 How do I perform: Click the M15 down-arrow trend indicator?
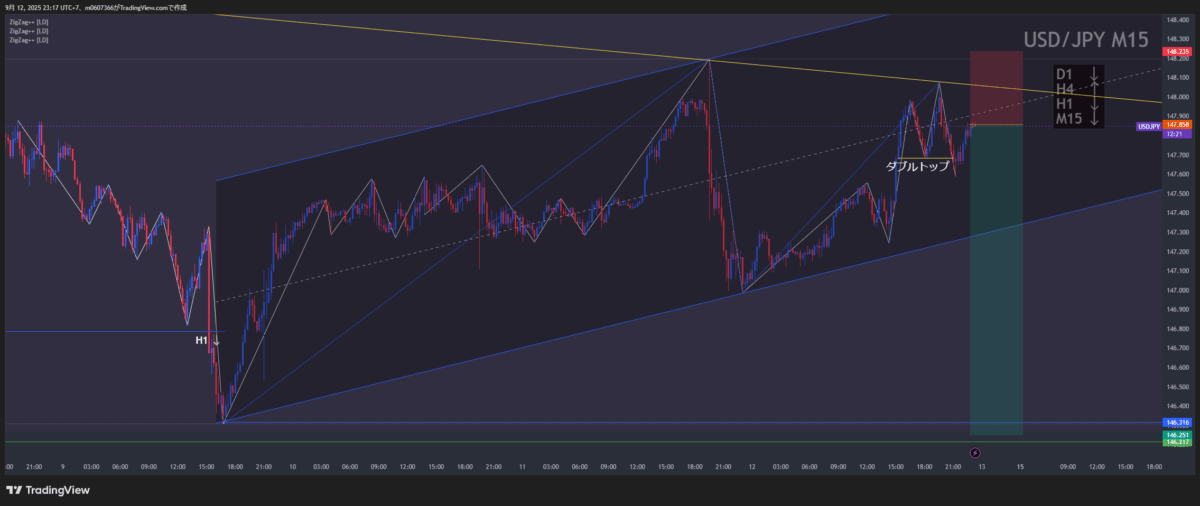(x=1095, y=119)
